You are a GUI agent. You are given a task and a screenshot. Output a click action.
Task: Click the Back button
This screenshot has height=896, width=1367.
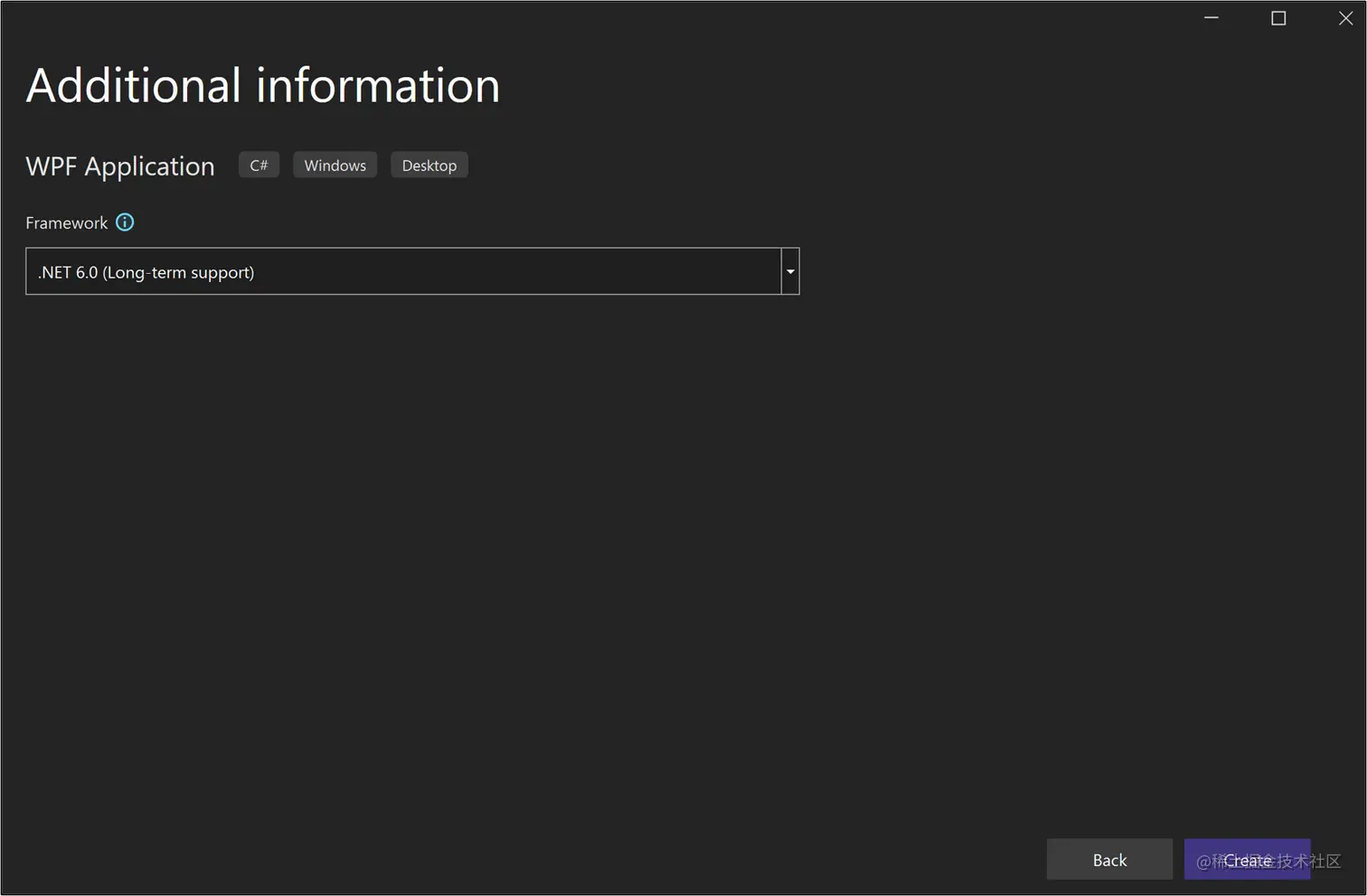pyautogui.click(x=1109, y=860)
